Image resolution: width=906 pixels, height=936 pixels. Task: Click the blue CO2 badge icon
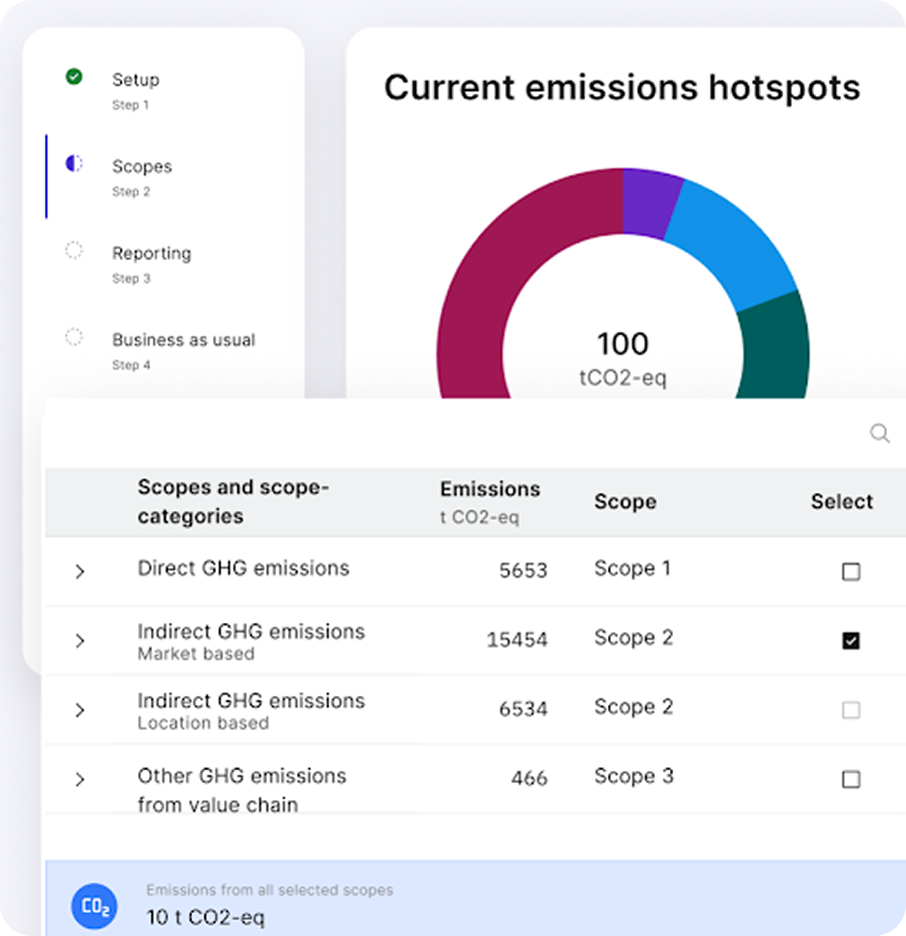pyautogui.click(x=95, y=907)
